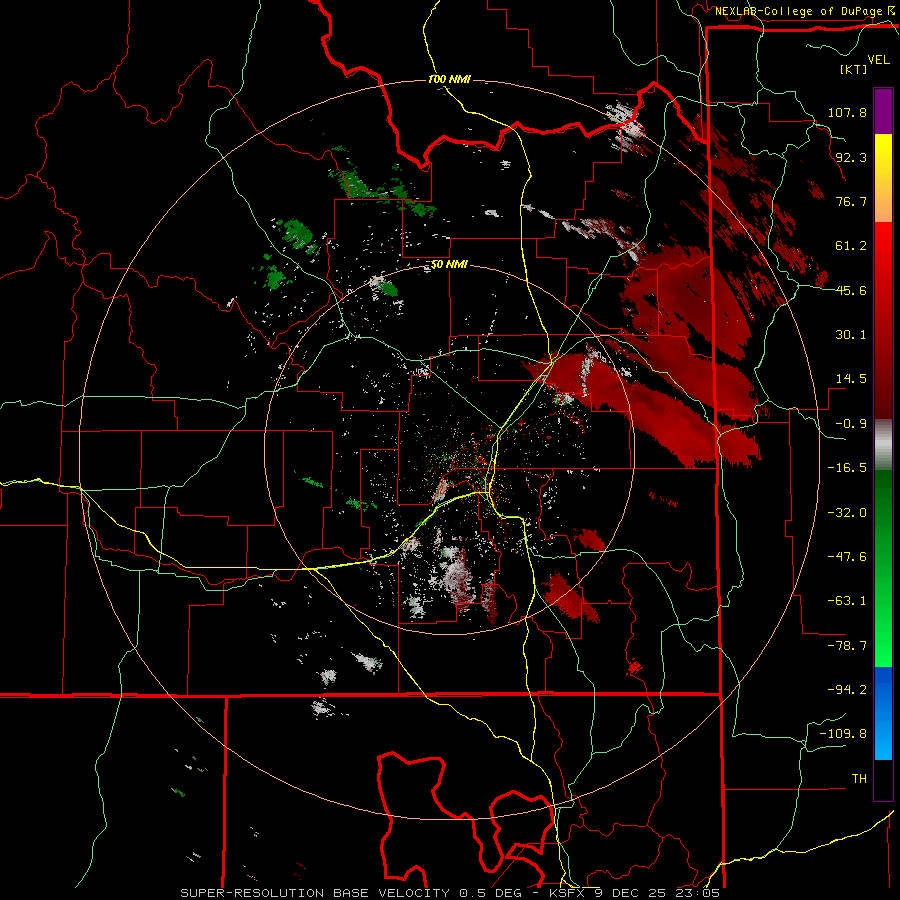Image resolution: width=900 pixels, height=900 pixels.
Task: Click the 92.3 value on velocity scale
Action: [851, 157]
